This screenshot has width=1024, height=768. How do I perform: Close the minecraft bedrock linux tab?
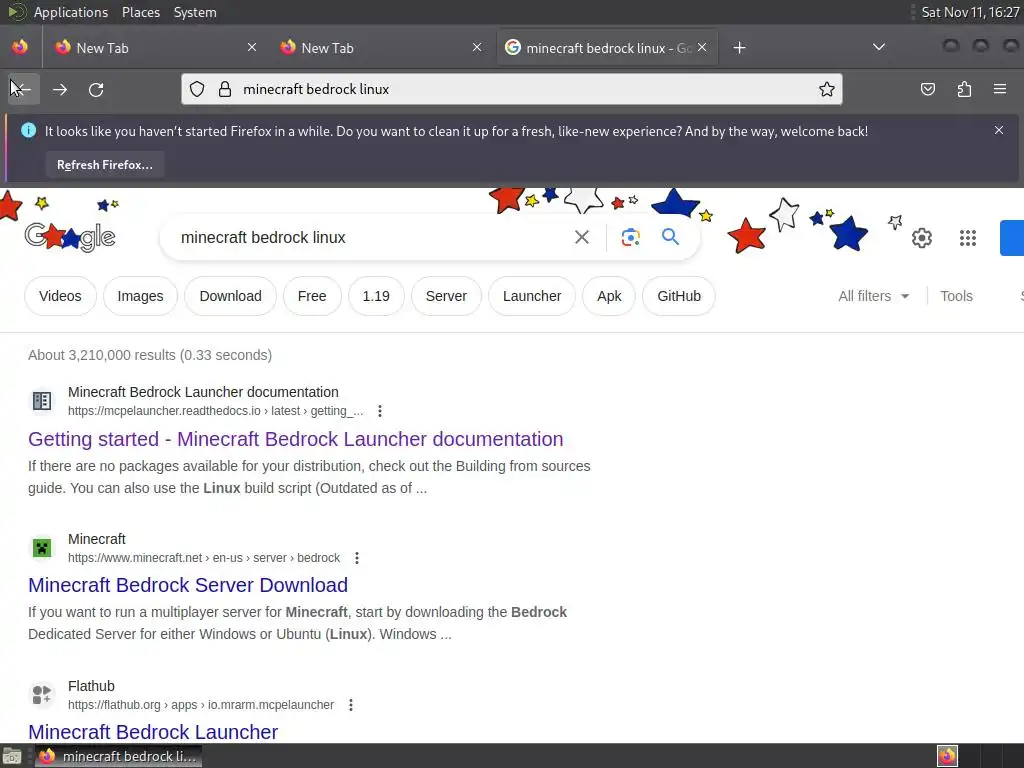point(702,47)
